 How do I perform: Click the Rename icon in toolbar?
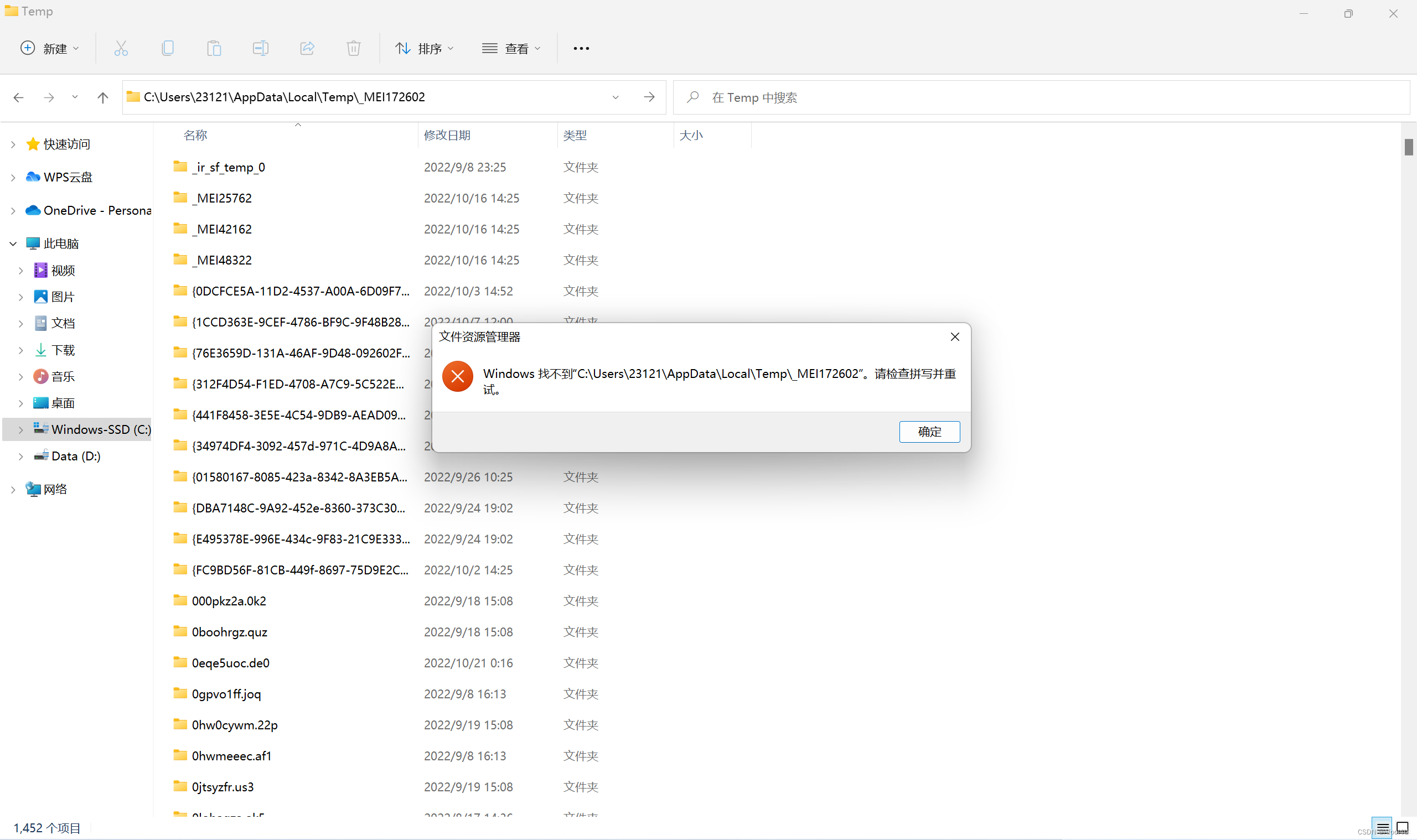point(260,48)
